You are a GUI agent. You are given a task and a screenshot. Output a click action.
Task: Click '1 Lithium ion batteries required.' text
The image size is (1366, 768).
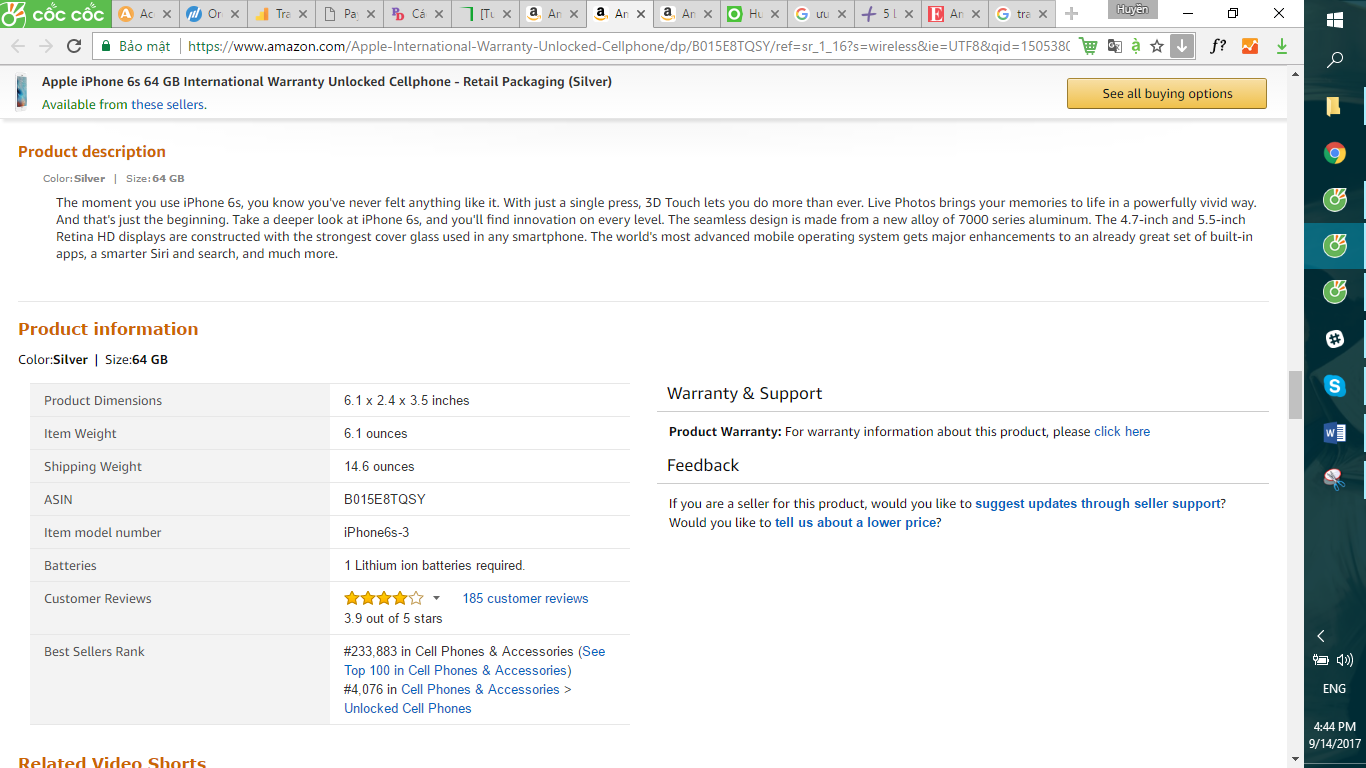pyautogui.click(x=435, y=565)
